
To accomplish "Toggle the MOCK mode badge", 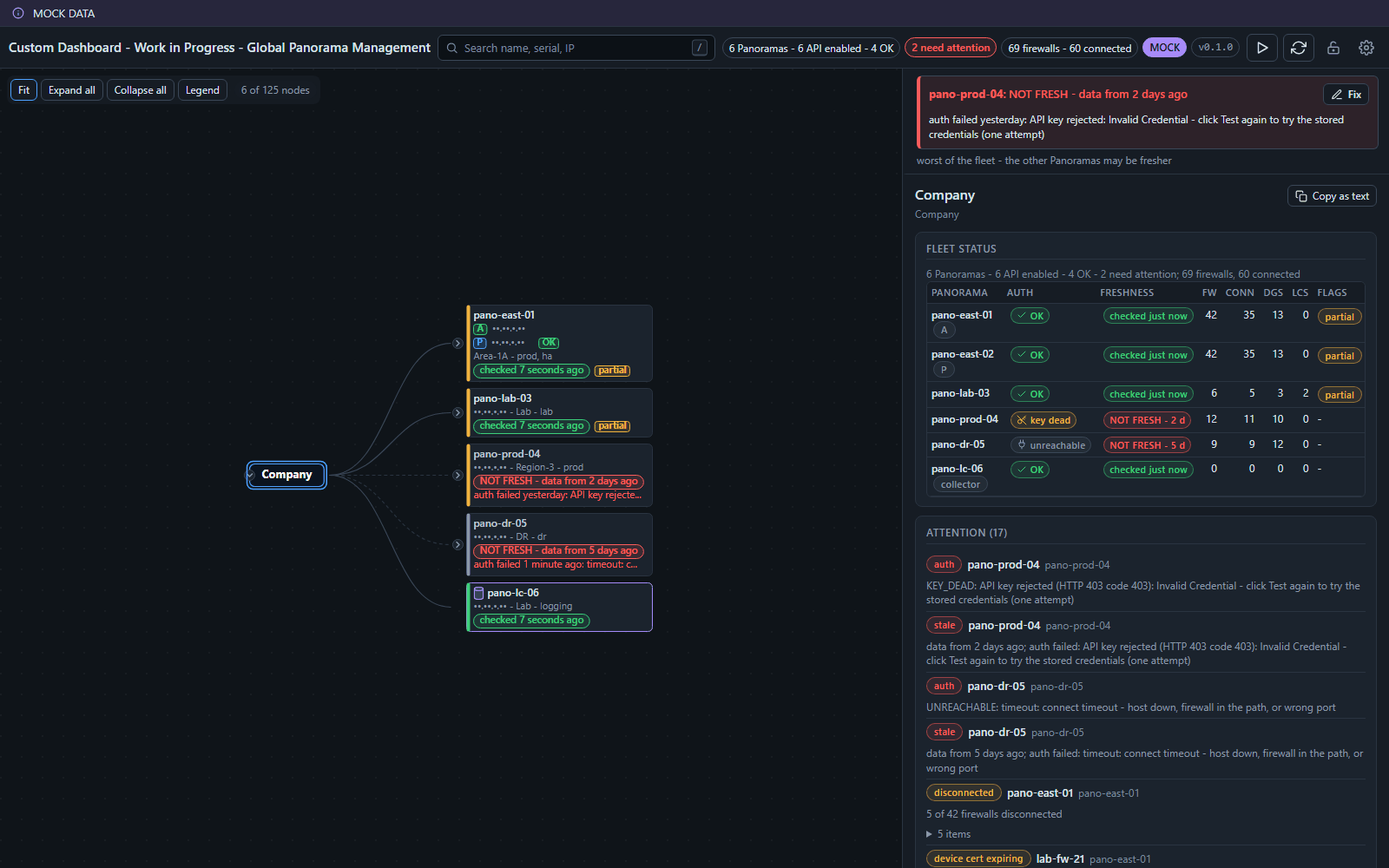I will click(x=1164, y=48).
